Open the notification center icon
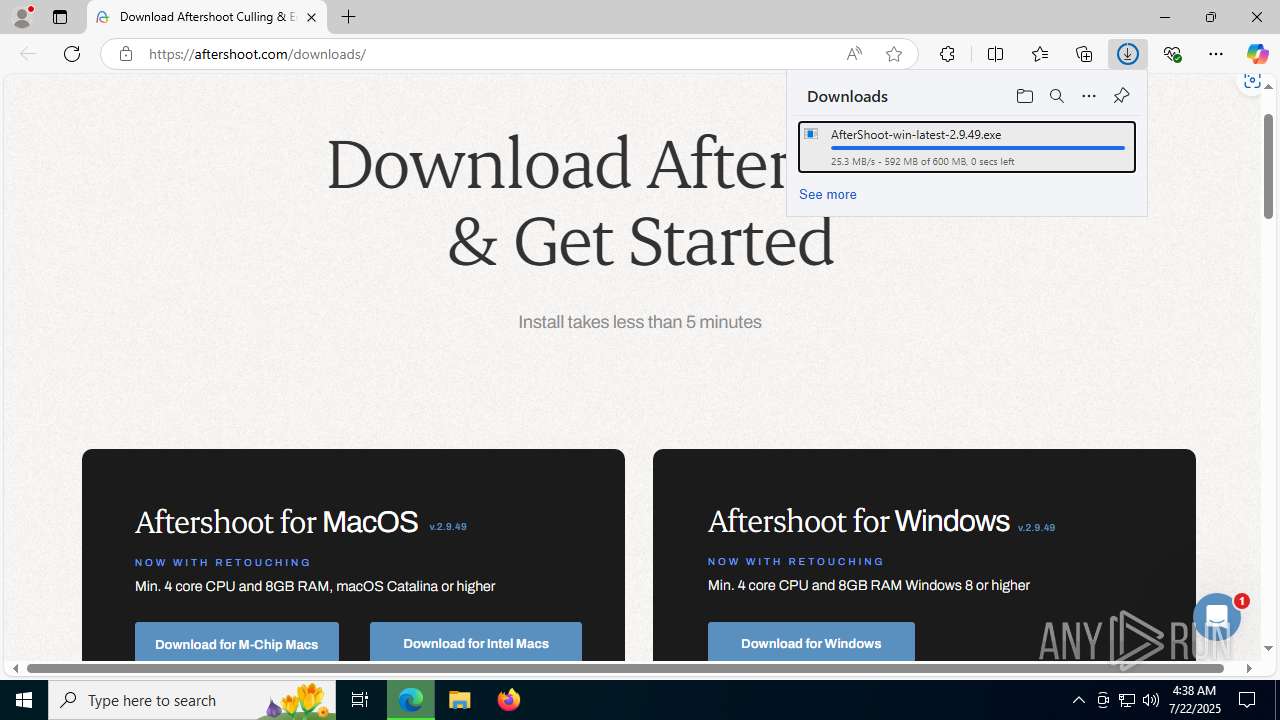 click(1247, 700)
